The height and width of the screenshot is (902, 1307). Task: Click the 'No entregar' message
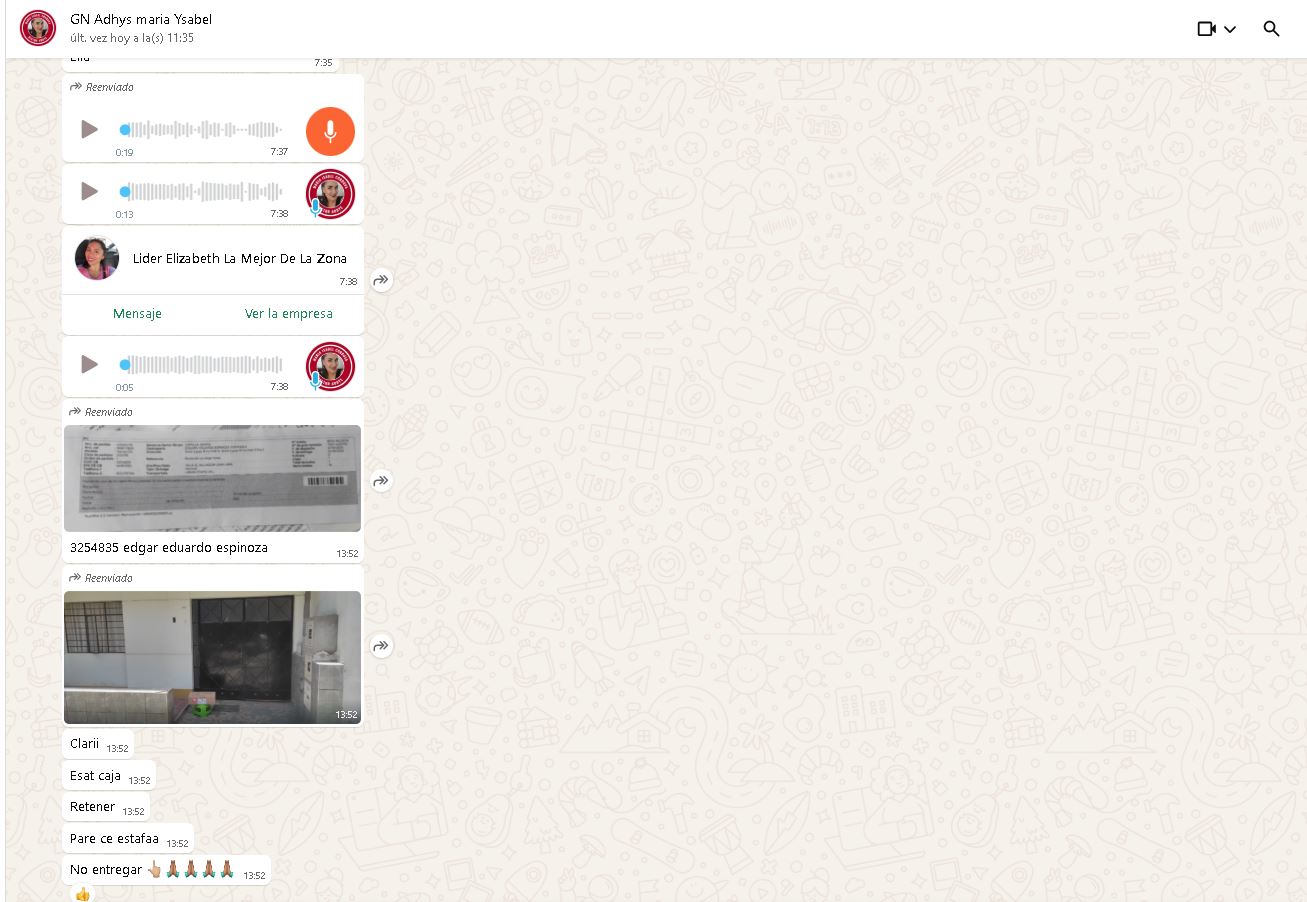[167, 870]
